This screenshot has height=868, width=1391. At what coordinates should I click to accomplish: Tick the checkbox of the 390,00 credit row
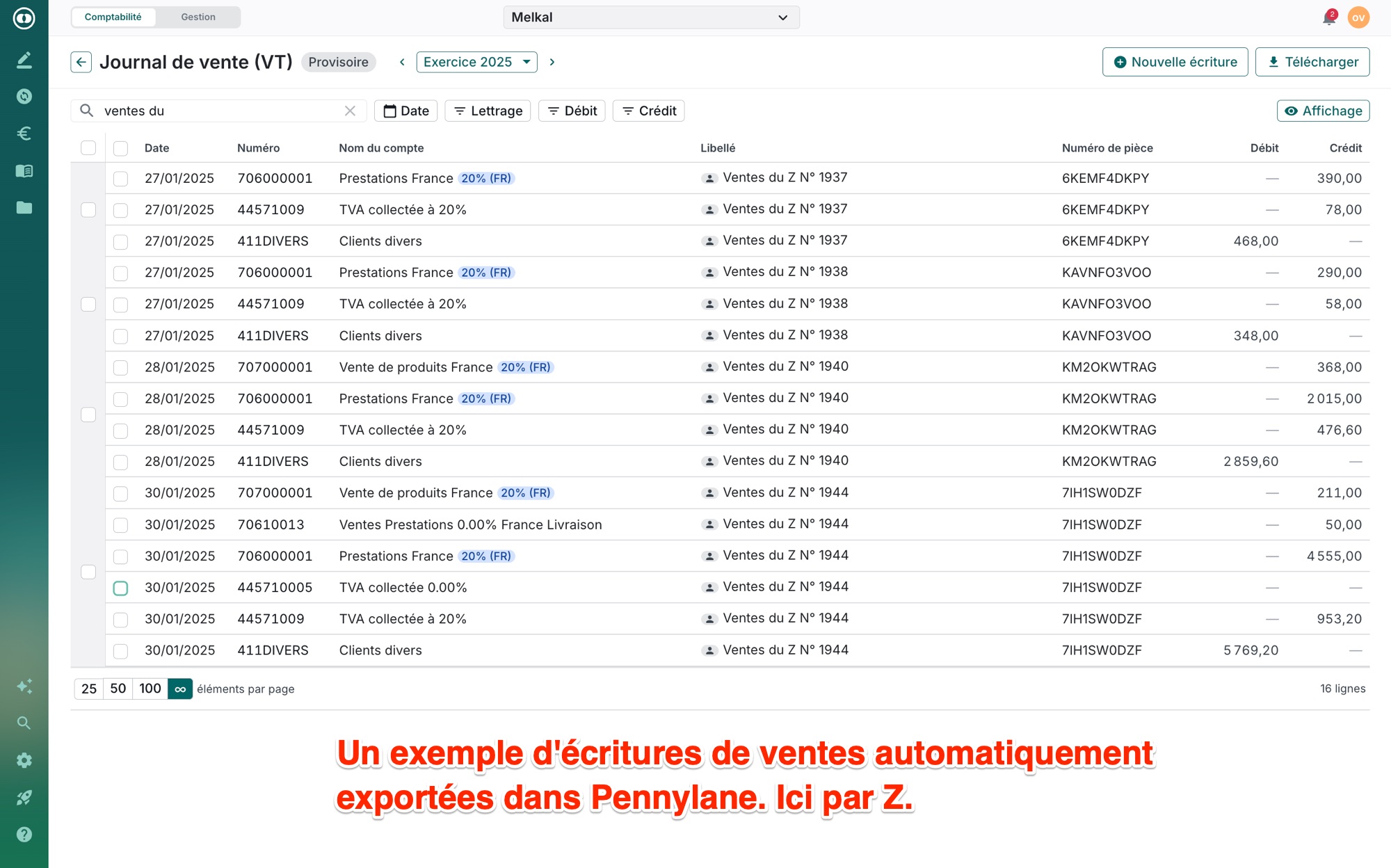coord(120,178)
